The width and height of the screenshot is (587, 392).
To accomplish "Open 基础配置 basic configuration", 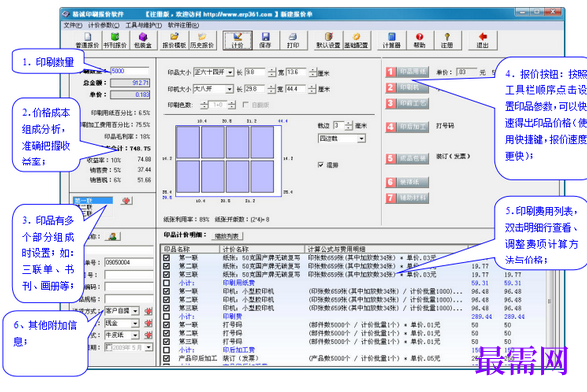I will [356, 40].
